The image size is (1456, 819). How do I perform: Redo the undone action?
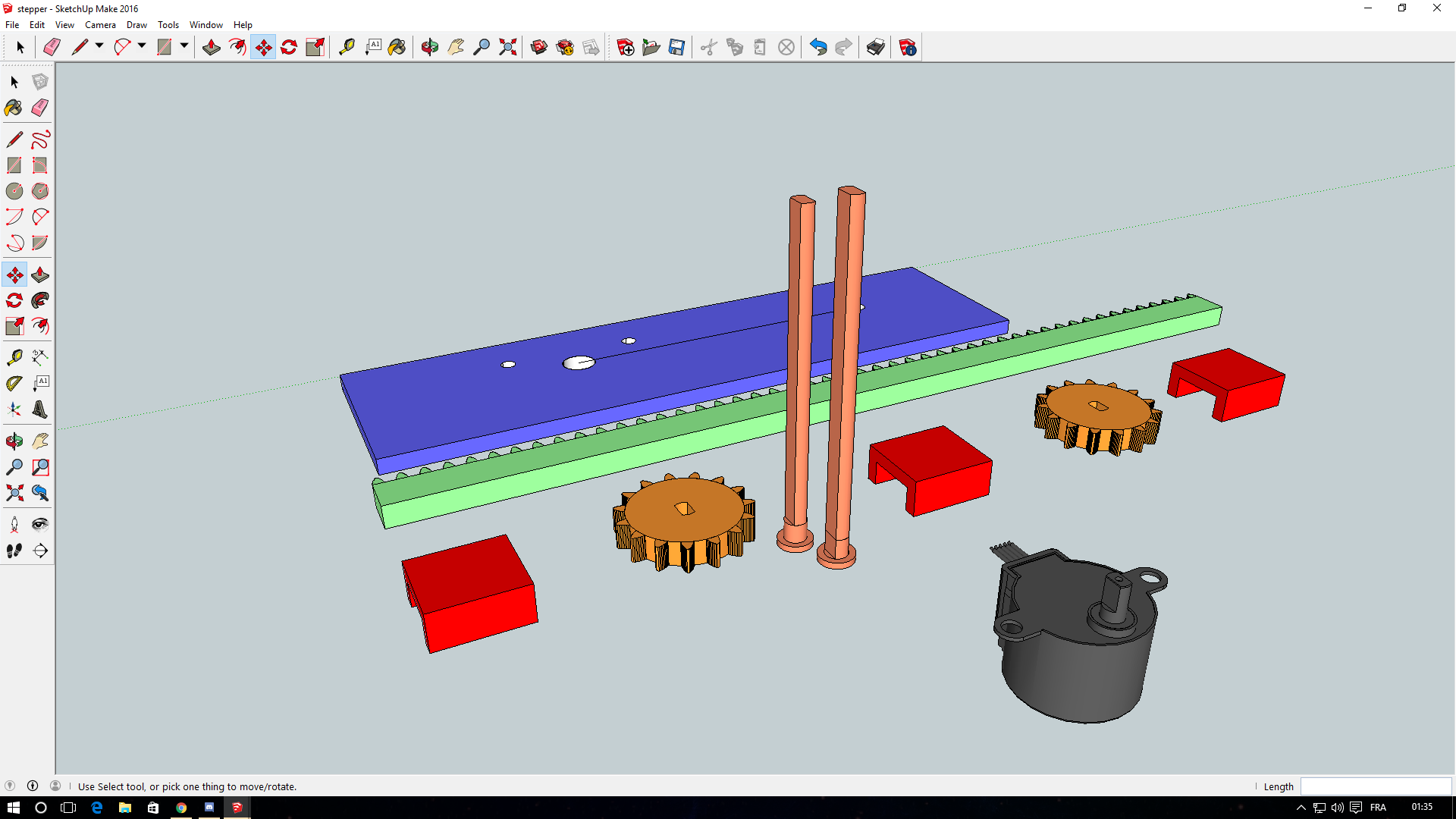coord(844,47)
